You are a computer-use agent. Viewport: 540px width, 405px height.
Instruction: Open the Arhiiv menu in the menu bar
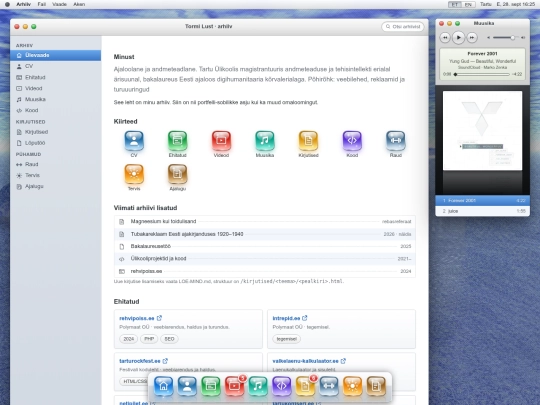coord(23,4)
